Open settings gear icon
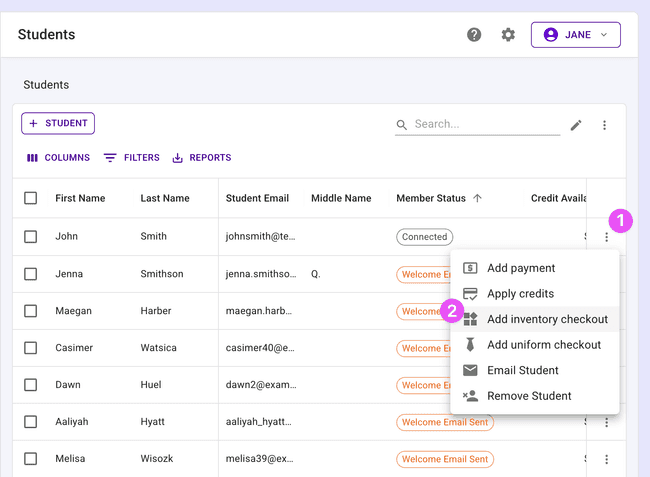650x477 pixels. coord(508,35)
